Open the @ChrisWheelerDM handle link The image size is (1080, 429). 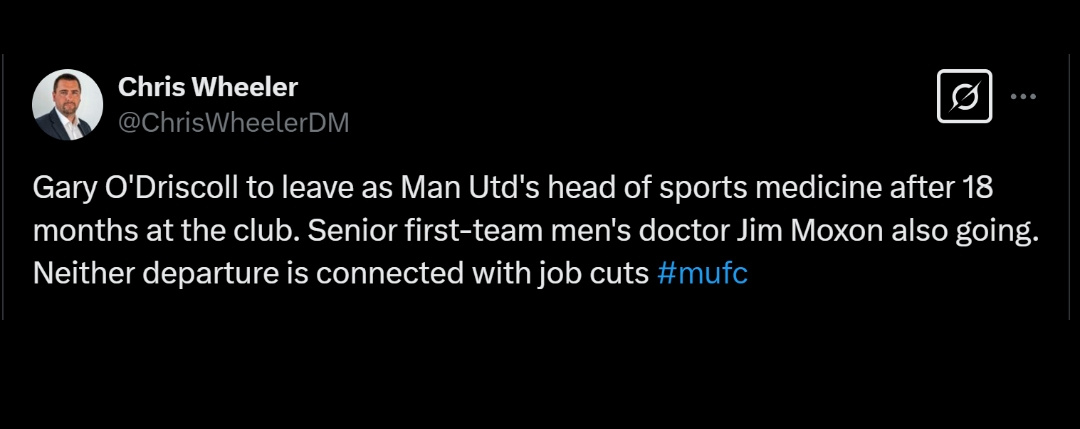click(x=234, y=122)
